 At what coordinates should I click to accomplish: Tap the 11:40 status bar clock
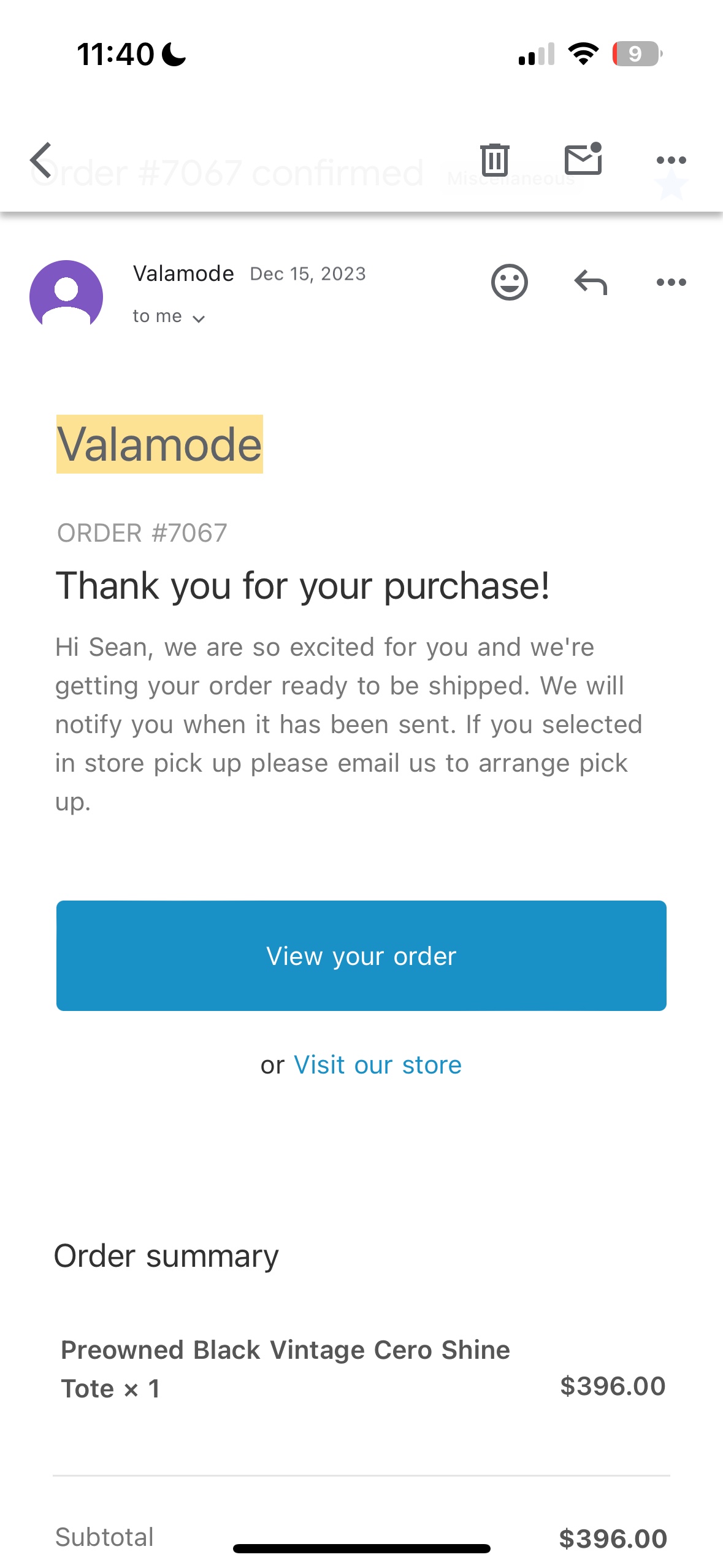click(x=115, y=54)
